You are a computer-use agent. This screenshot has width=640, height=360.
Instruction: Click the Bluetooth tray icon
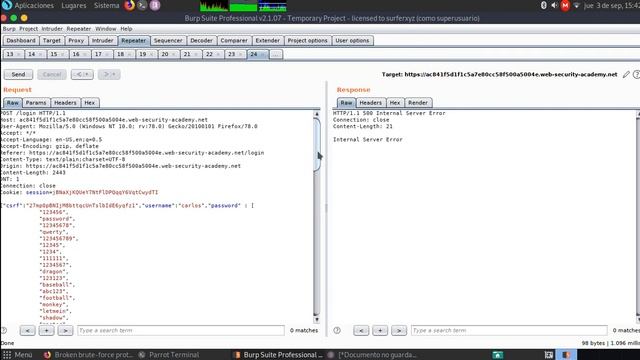543,5
